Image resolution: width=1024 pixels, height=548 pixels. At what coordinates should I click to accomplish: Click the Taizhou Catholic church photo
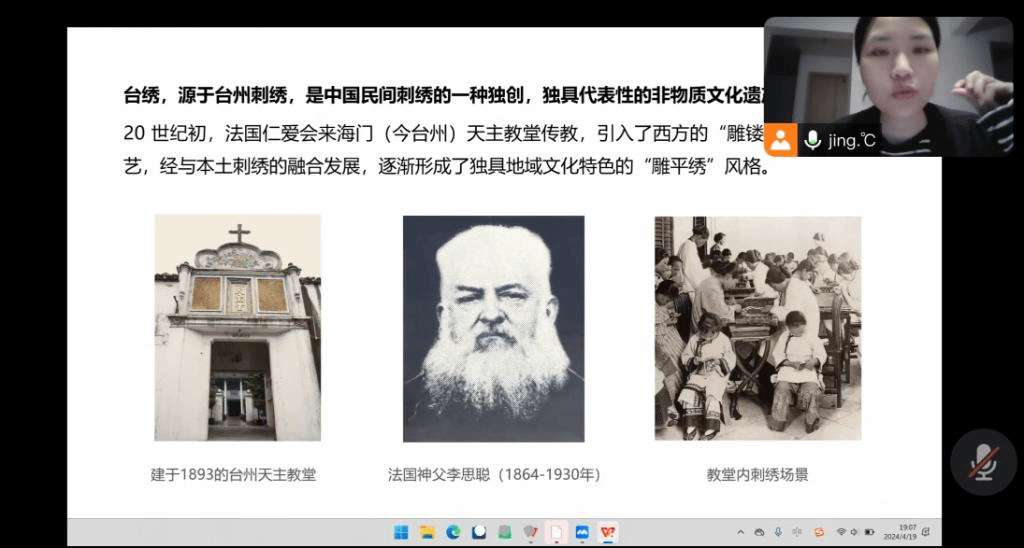click(x=237, y=328)
